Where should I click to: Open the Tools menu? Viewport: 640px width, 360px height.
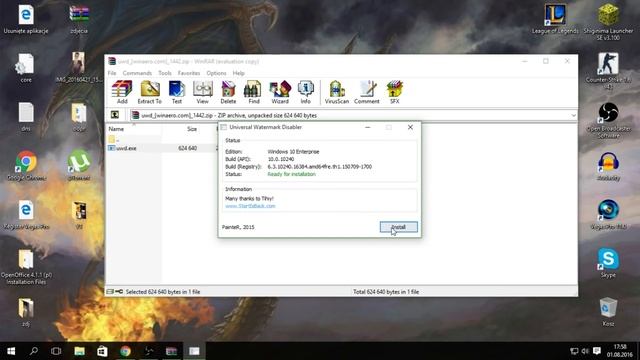pyautogui.click(x=165, y=73)
